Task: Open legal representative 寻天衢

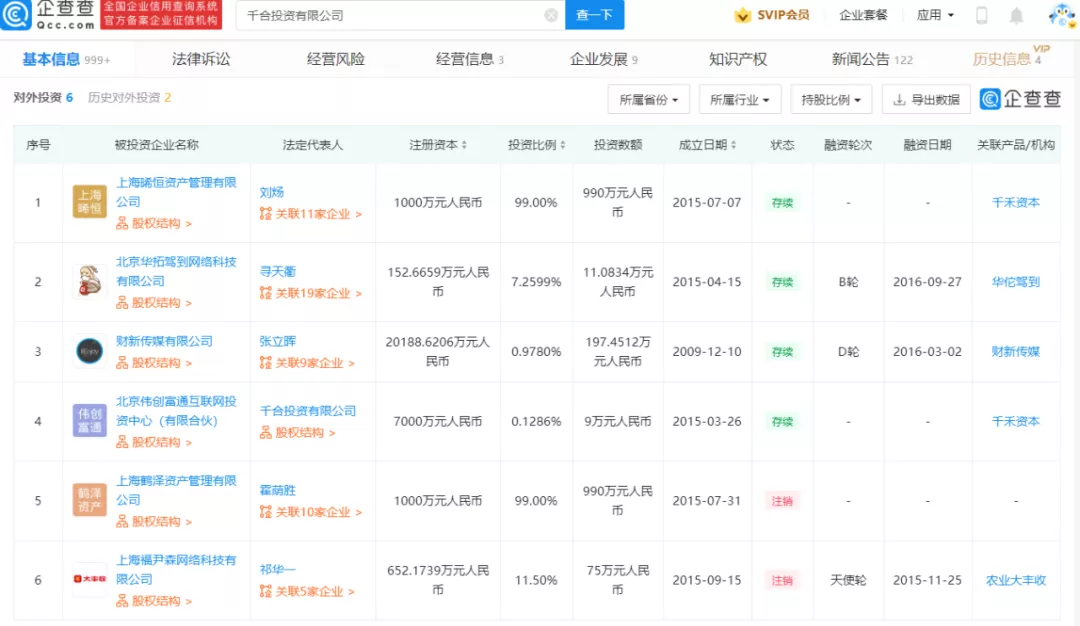Action: pos(278,271)
